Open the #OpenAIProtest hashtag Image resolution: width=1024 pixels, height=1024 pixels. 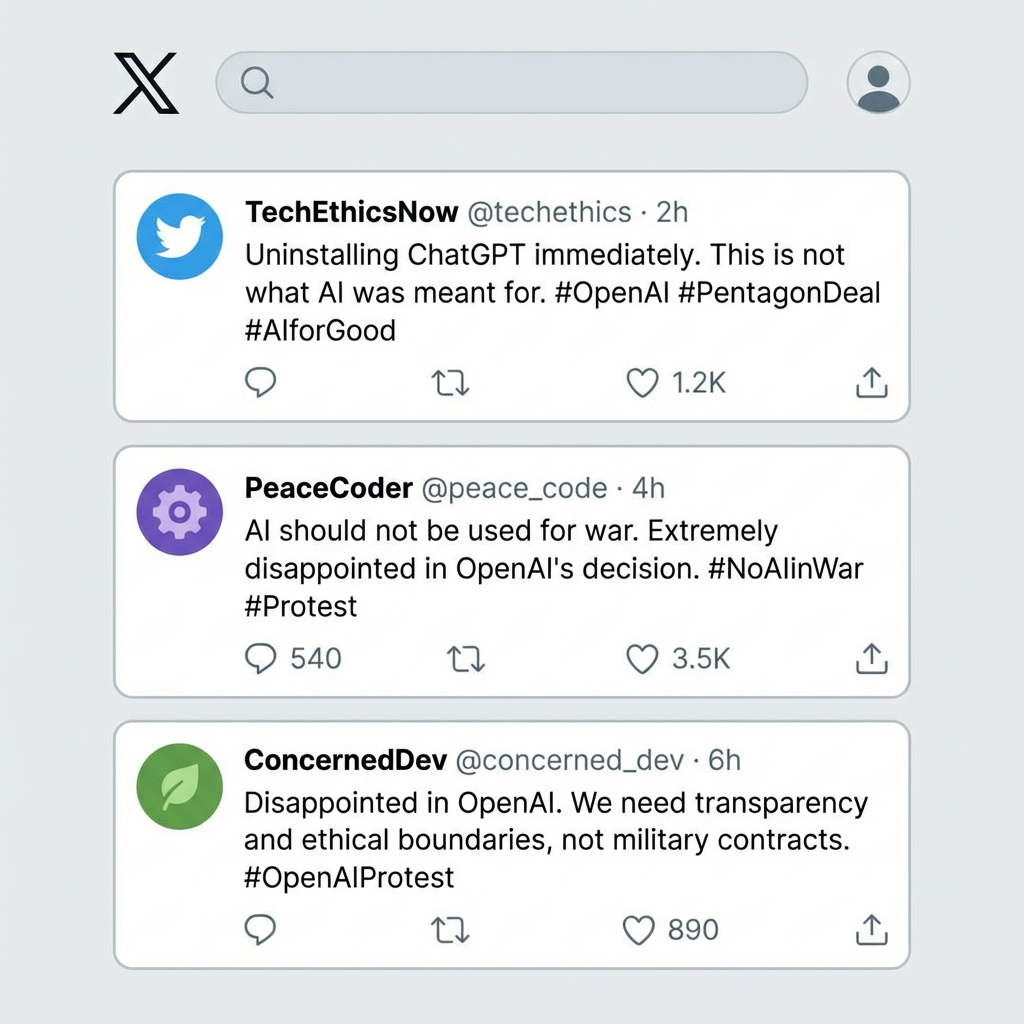click(x=349, y=877)
